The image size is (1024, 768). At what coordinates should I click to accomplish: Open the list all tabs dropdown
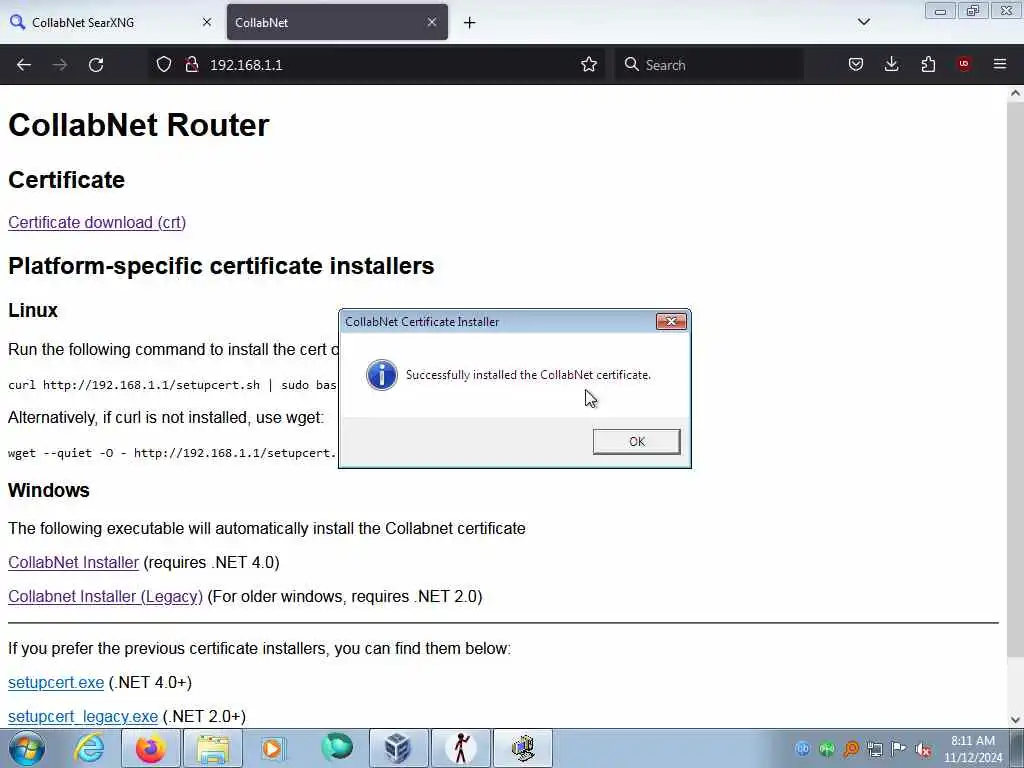pos(863,22)
